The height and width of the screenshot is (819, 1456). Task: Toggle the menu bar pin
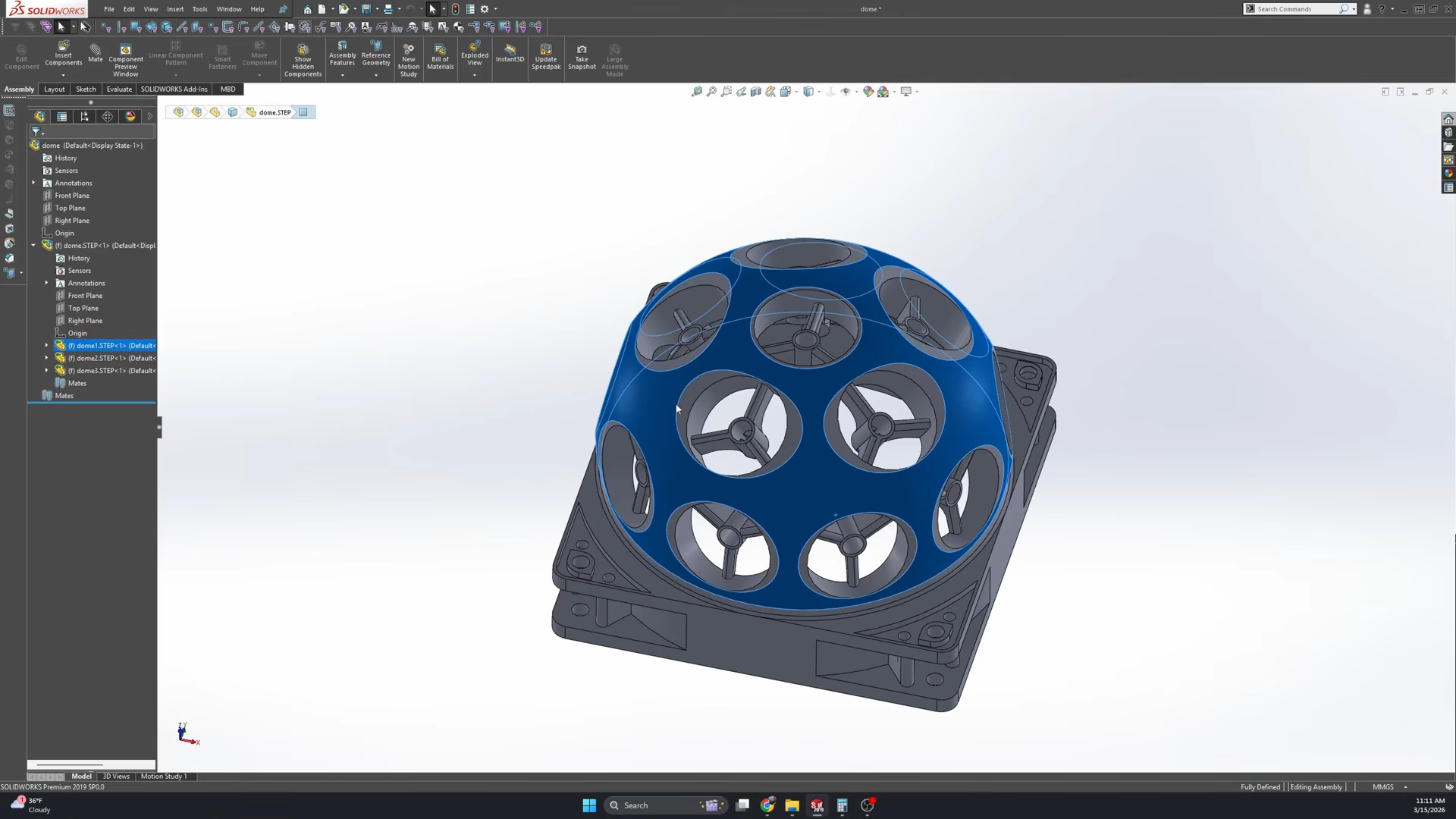coord(283,9)
